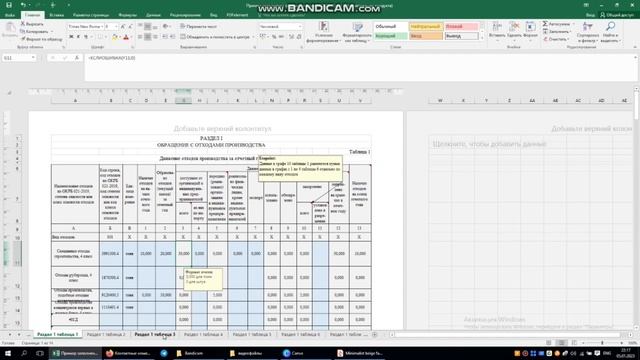Viewport: 640px width, 360px height.
Task: Open the Данные ribbon tab
Action: [153, 15]
